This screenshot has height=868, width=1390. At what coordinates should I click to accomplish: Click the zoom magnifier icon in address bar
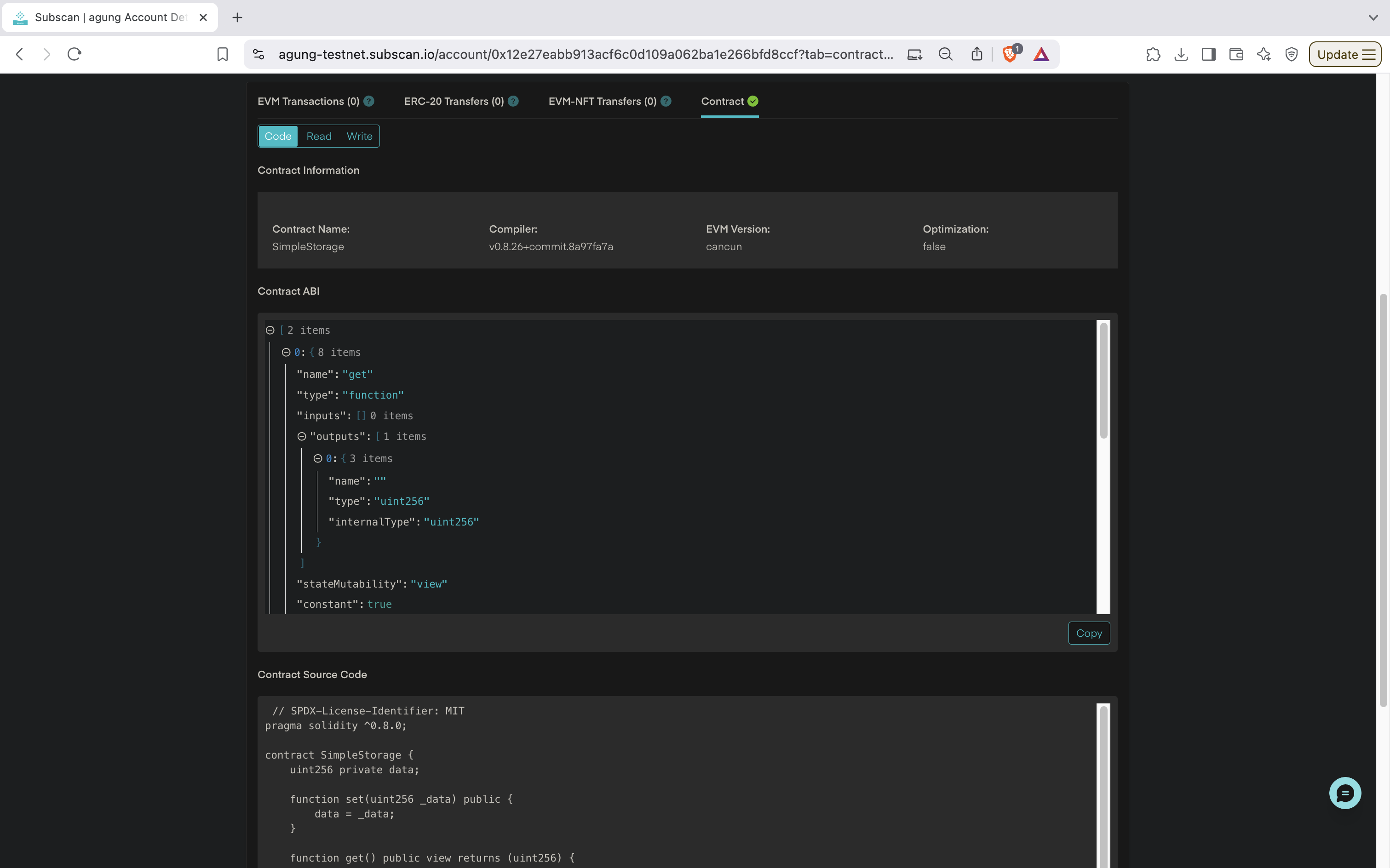[x=945, y=55]
